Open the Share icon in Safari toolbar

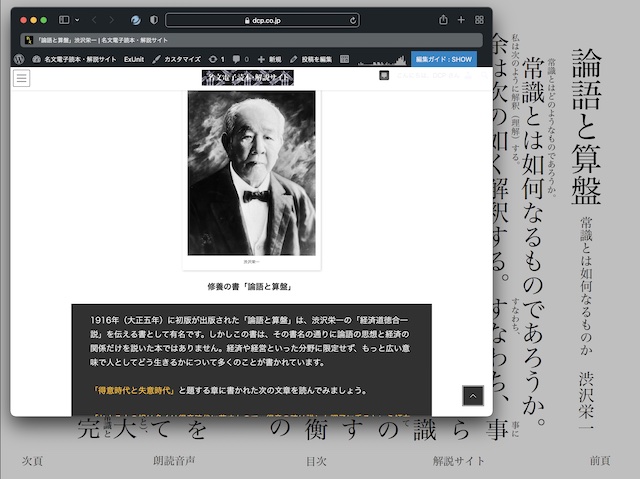tap(443, 20)
